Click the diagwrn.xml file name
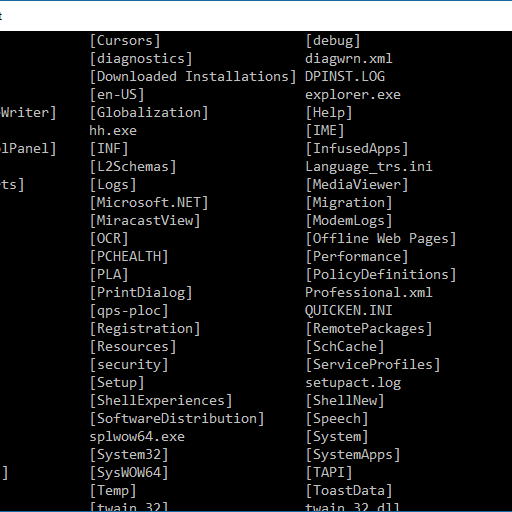 pos(349,59)
